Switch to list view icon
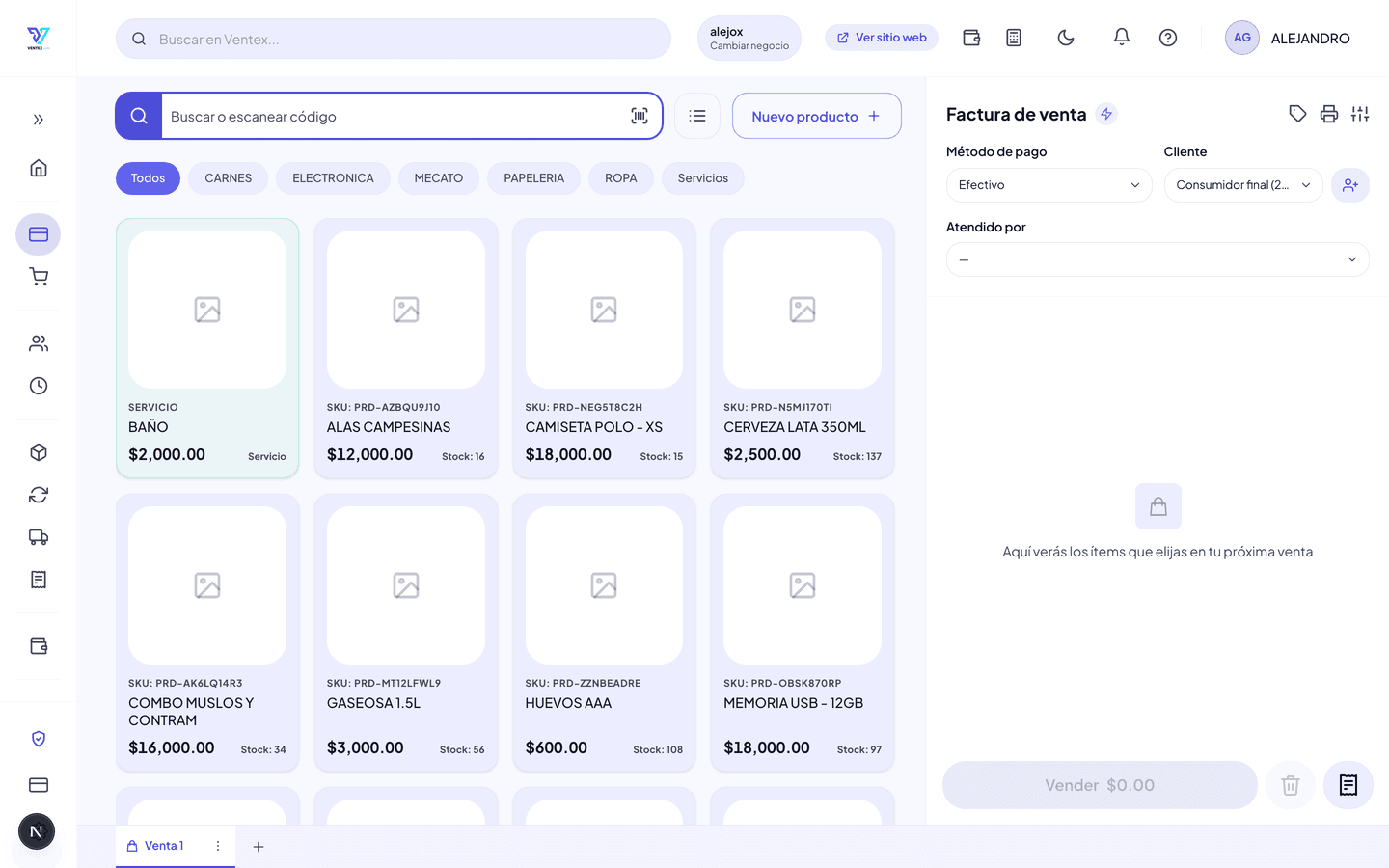The image size is (1389, 868). click(697, 116)
